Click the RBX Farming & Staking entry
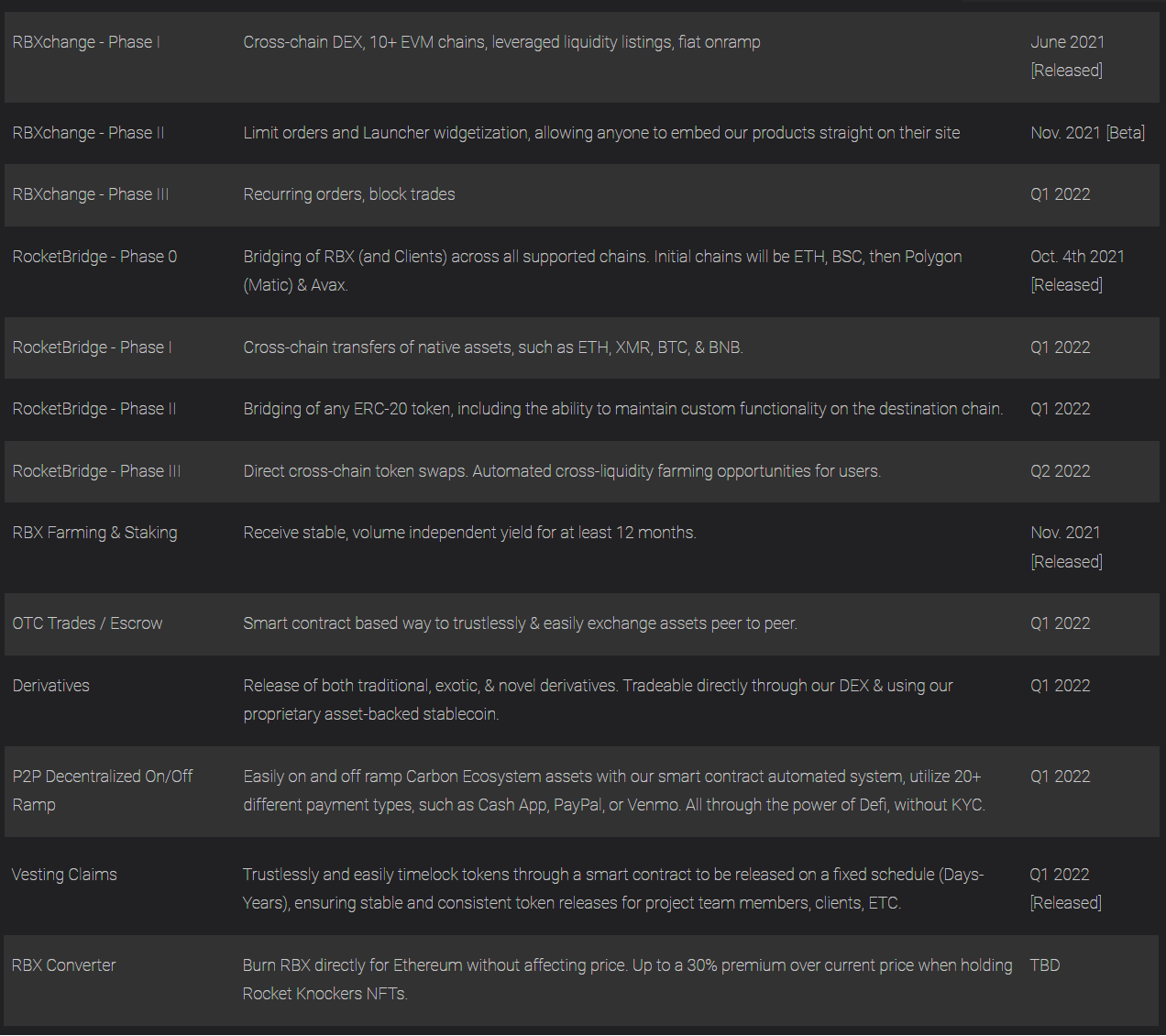This screenshot has height=1036, width=1166. click(94, 533)
